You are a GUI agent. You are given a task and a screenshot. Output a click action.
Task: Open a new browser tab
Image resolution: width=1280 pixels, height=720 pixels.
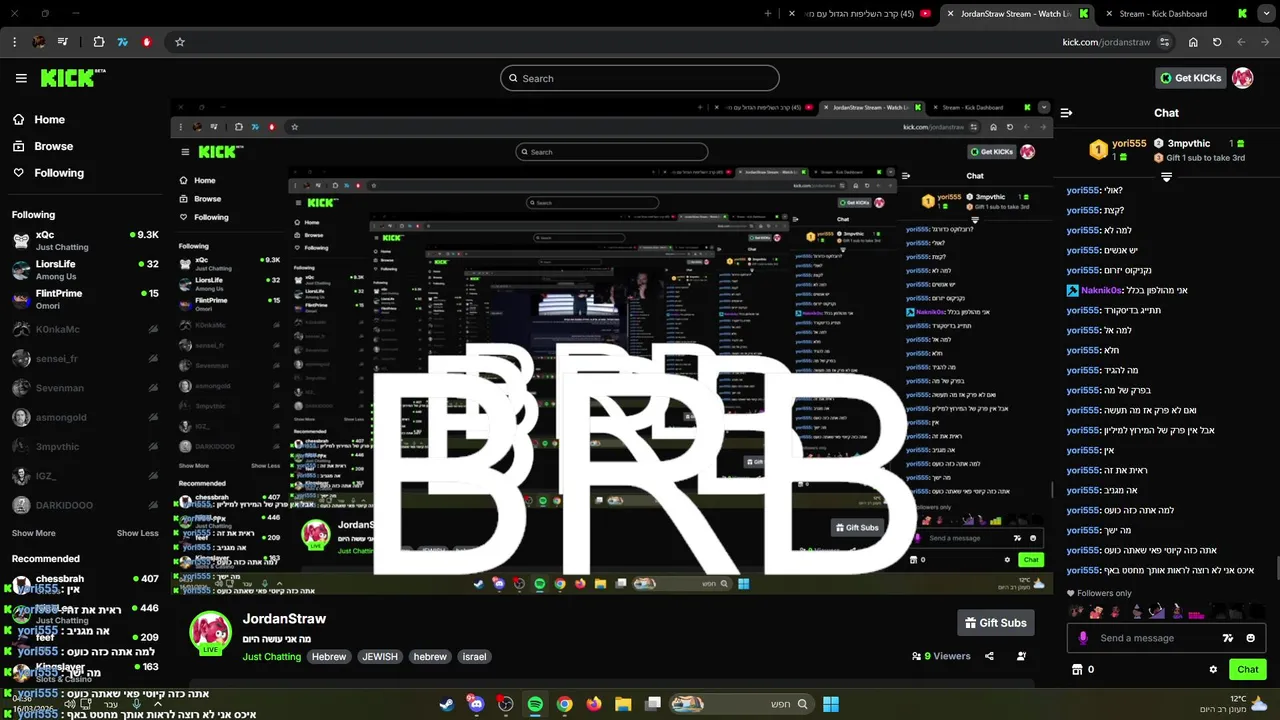[x=768, y=14]
